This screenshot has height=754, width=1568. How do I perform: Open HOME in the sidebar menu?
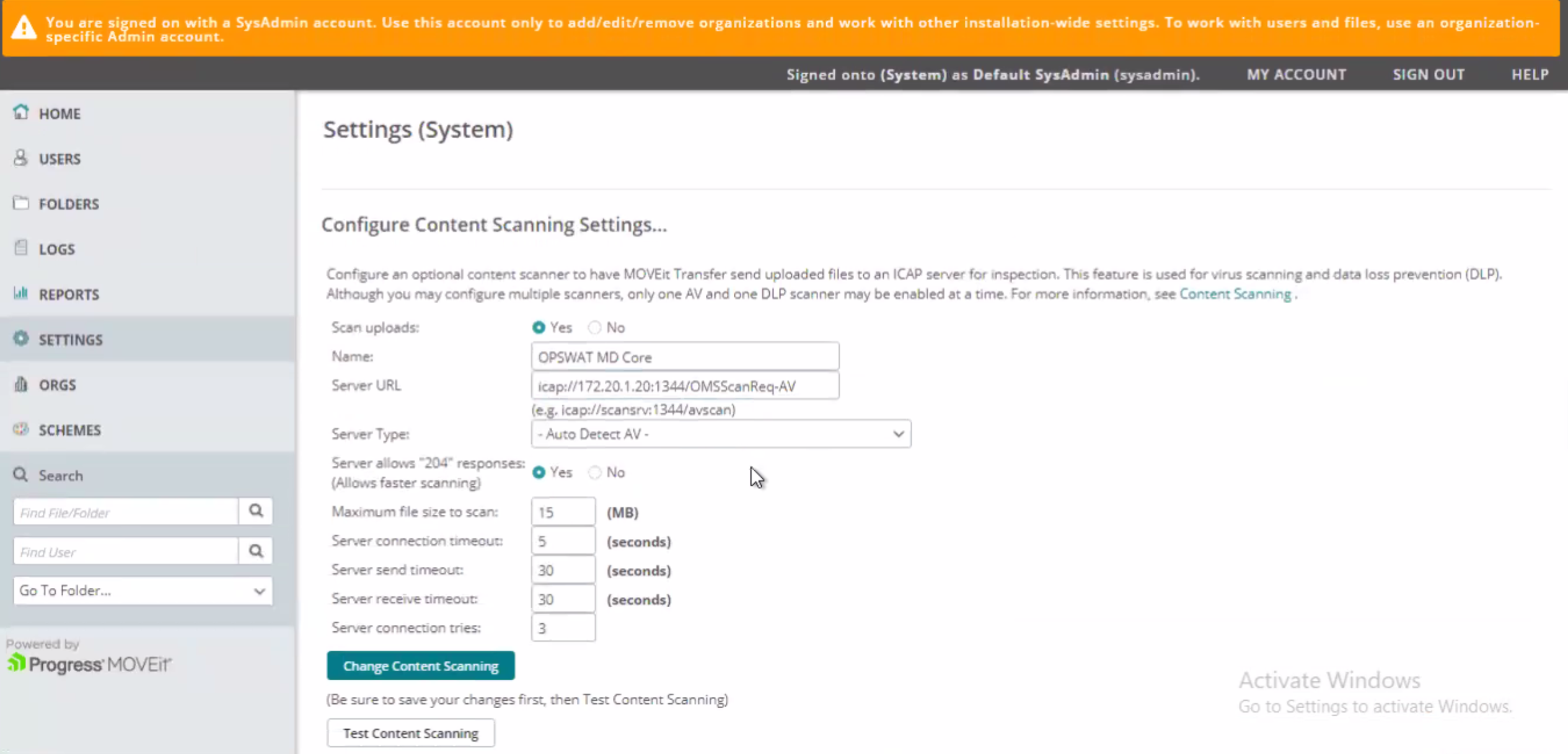pyautogui.click(x=148, y=113)
